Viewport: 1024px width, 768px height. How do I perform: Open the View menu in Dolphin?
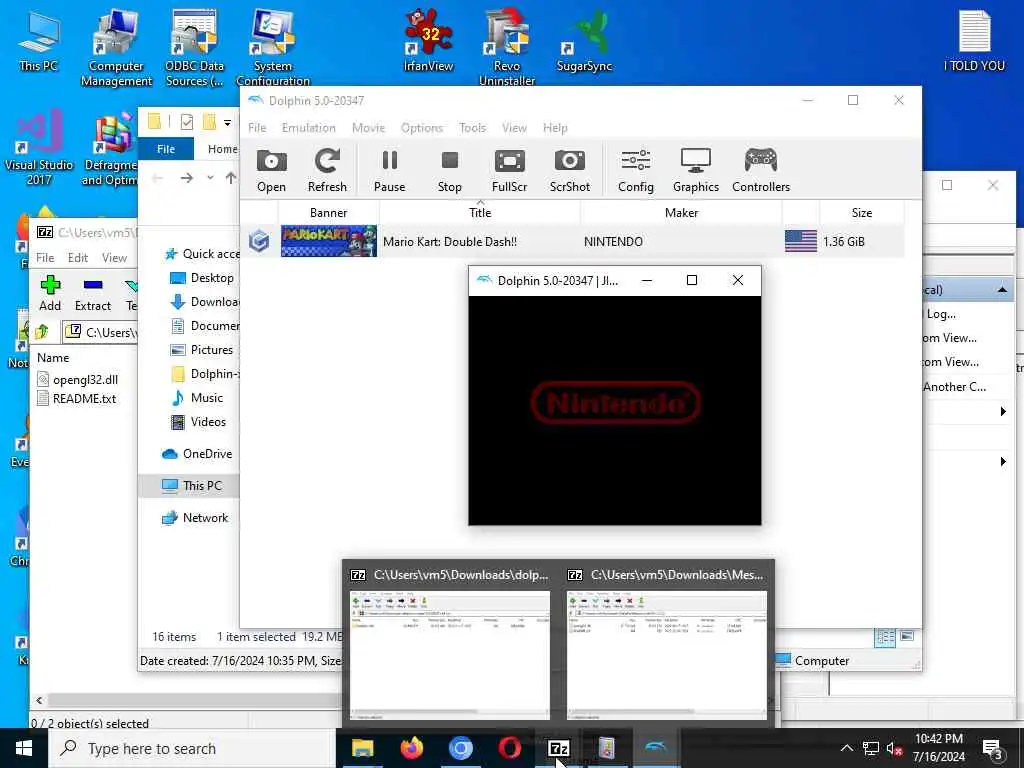pos(514,128)
